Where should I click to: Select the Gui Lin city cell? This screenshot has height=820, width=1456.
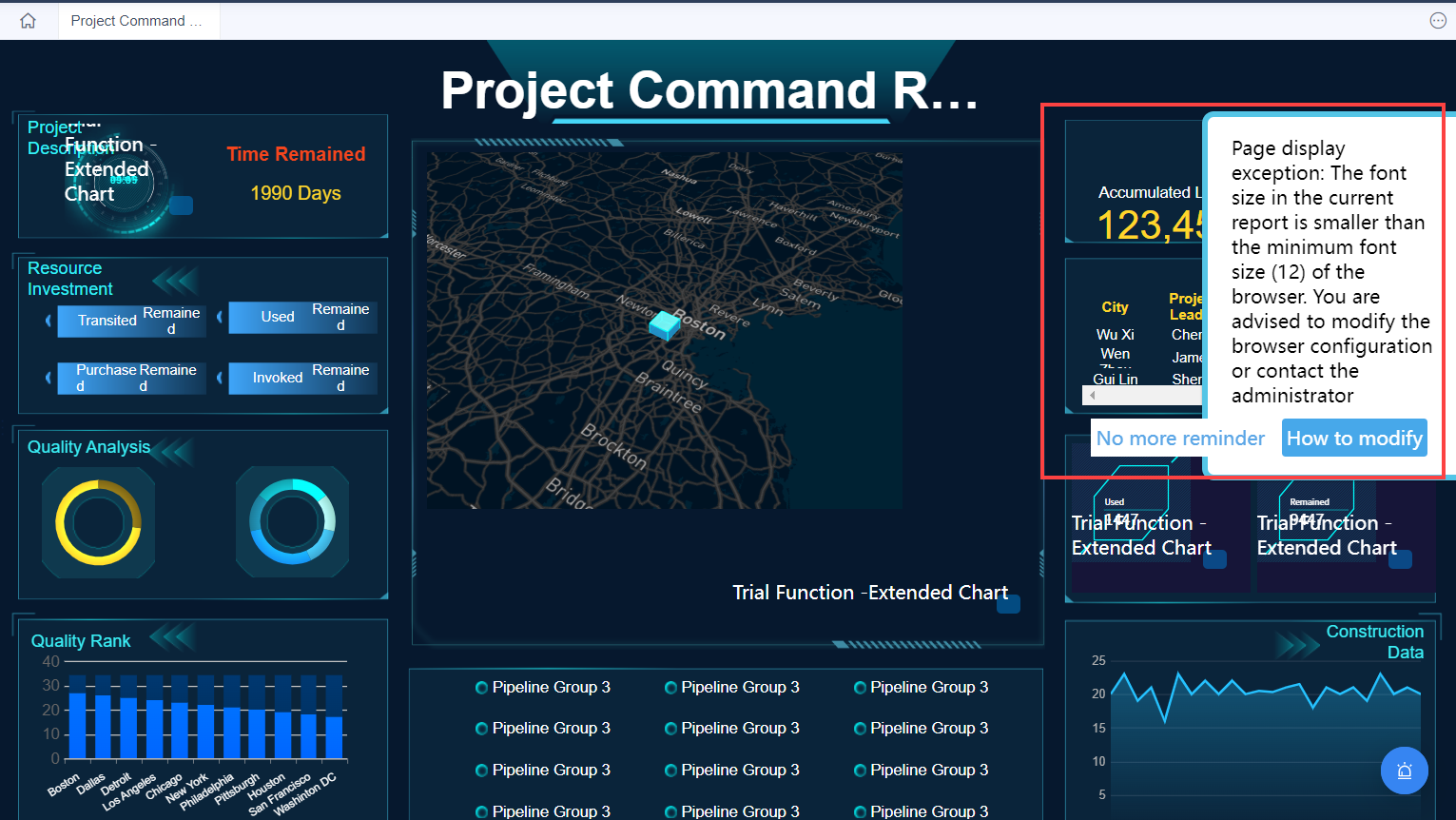(1115, 379)
